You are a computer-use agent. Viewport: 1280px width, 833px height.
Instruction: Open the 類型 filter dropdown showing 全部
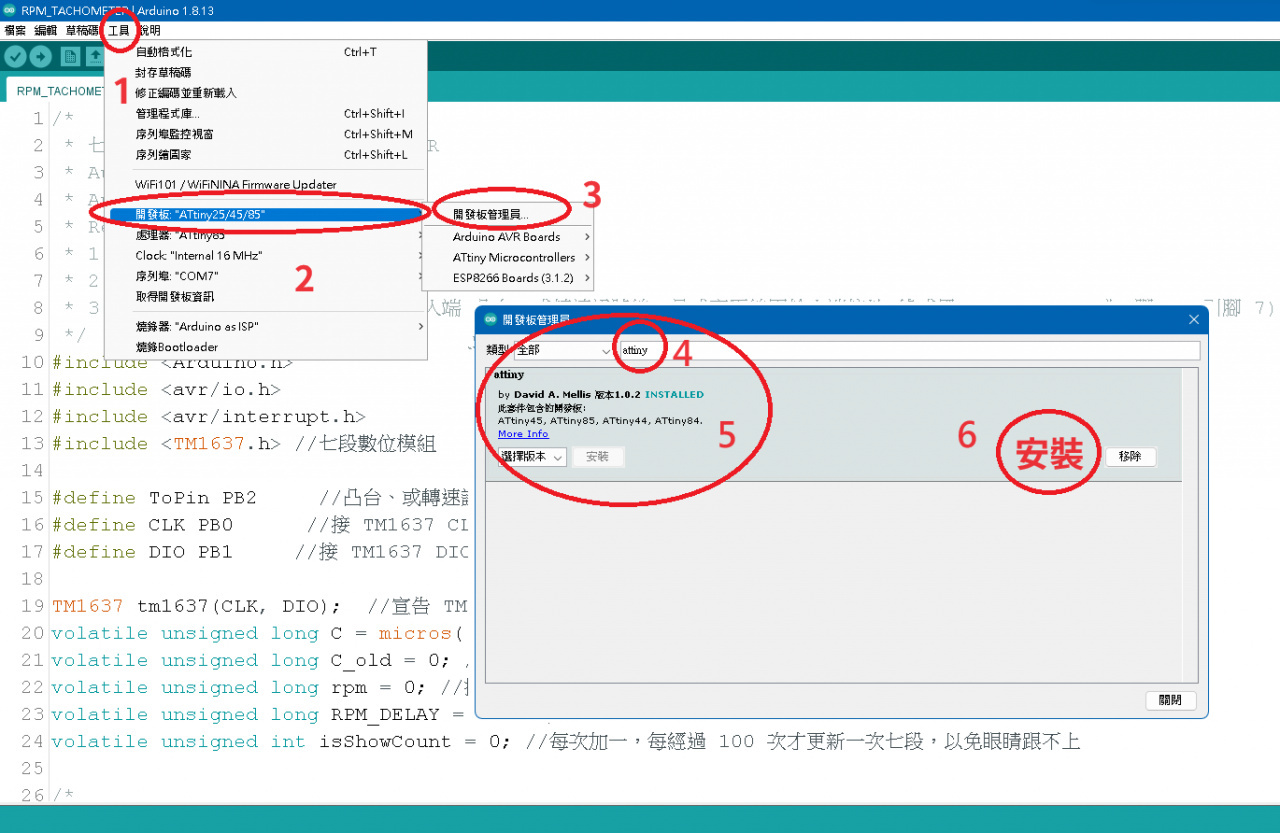coord(560,350)
